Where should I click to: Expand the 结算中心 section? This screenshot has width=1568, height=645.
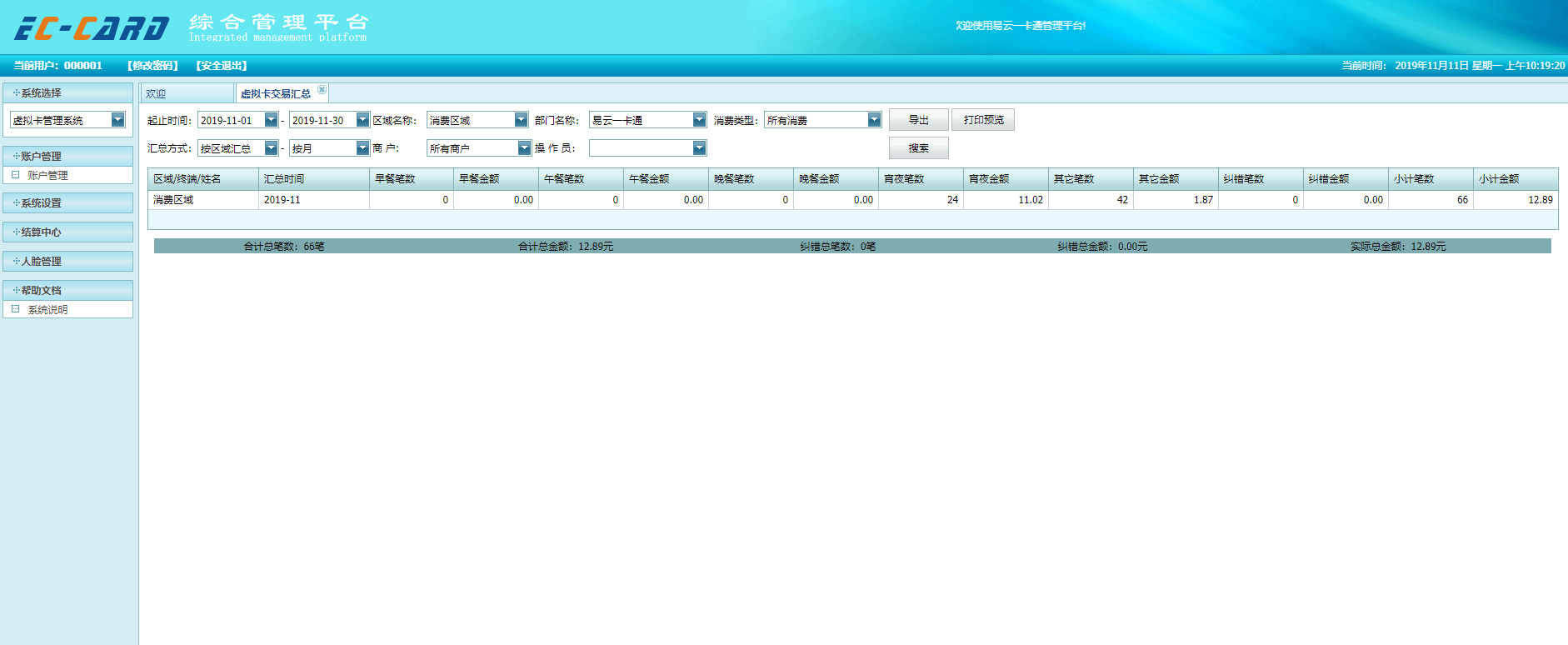click(67, 232)
